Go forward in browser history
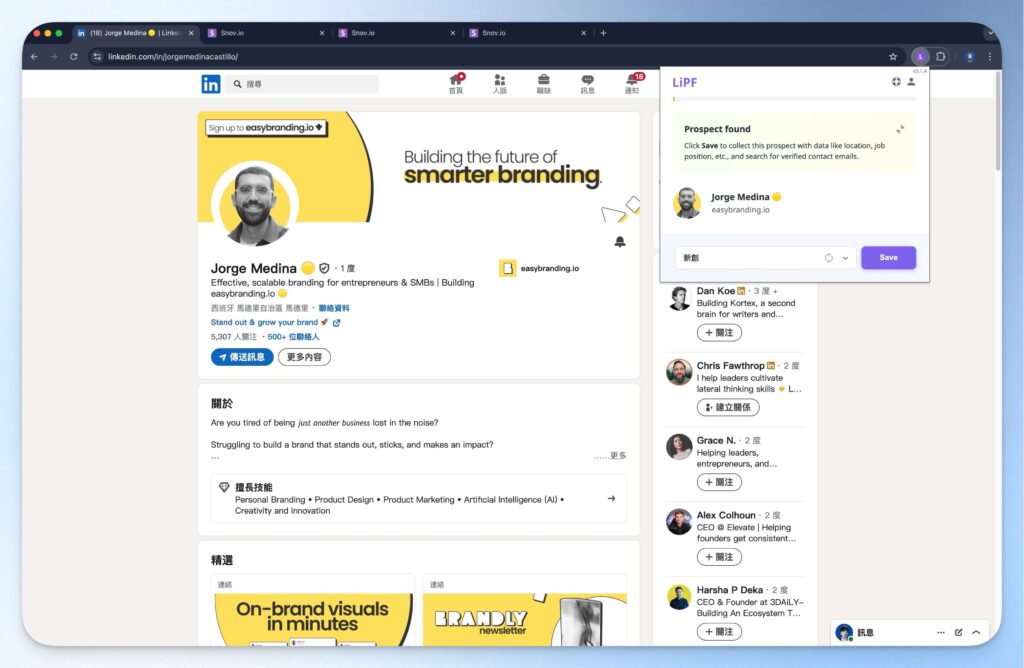 coord(54,57)
